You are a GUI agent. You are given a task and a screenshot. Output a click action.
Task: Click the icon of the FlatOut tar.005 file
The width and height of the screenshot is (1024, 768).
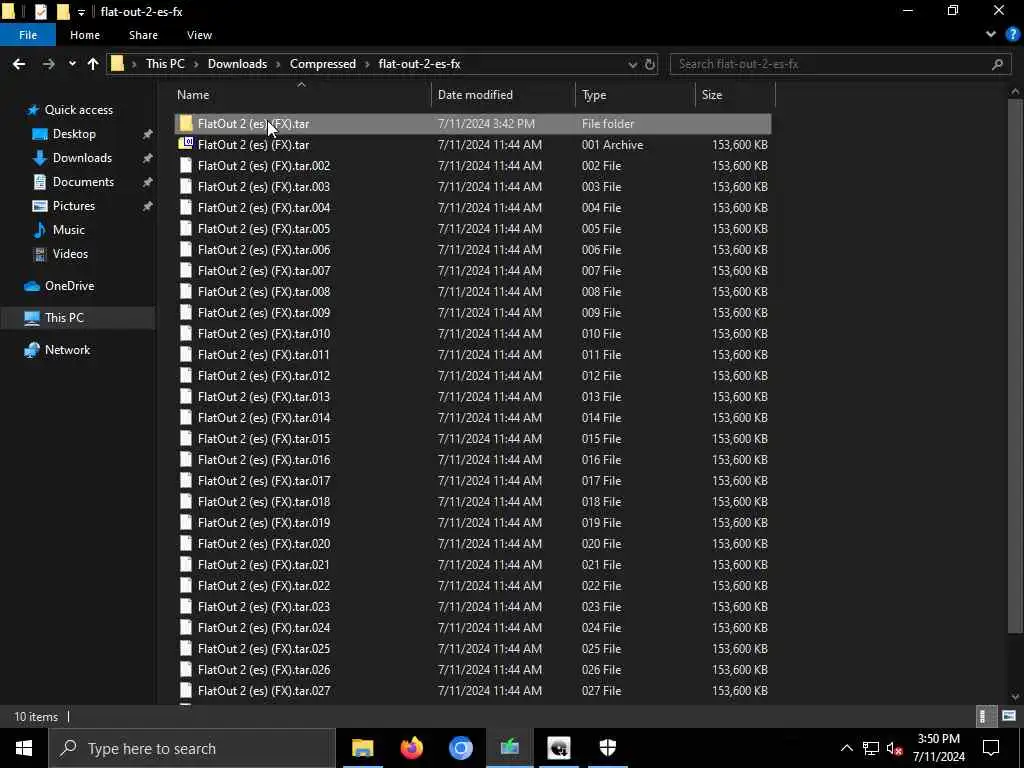186,229
